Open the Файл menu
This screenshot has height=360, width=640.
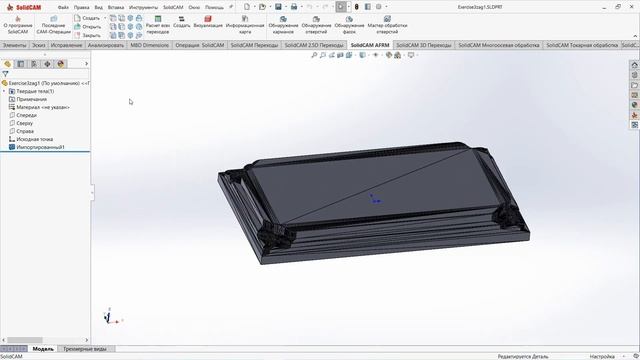coord(63,7)
